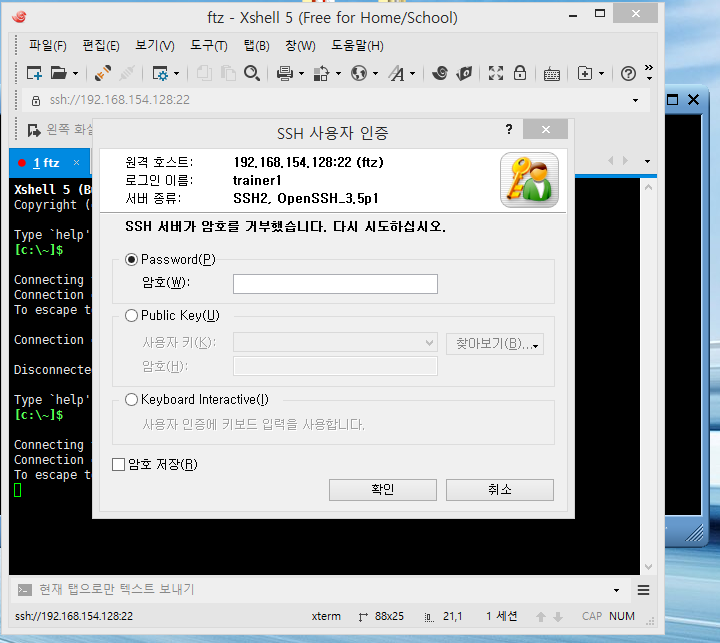Viewport: 720px width, 643px height.
Task: Click the padlock Lock Screen icon
Action: pyautogui.click(x=520, y=73)
